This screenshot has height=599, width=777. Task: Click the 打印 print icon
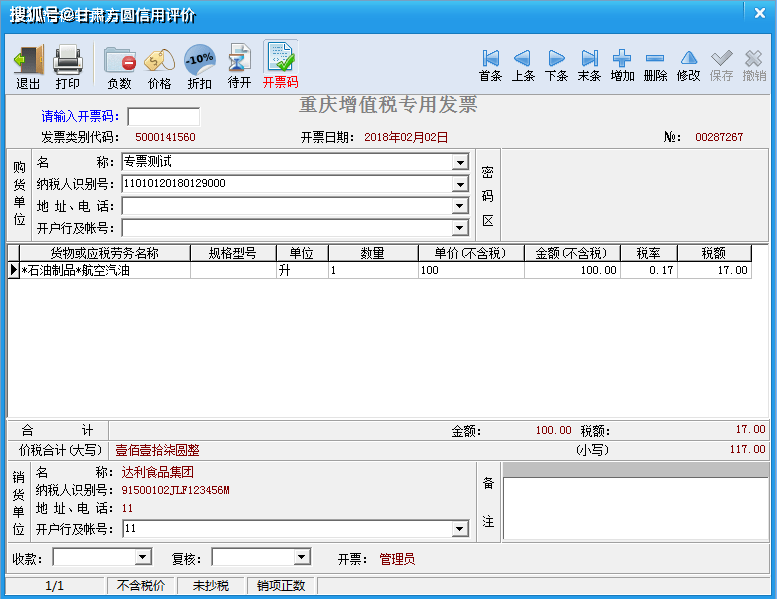pyautogui.click(x=67, y=66)
